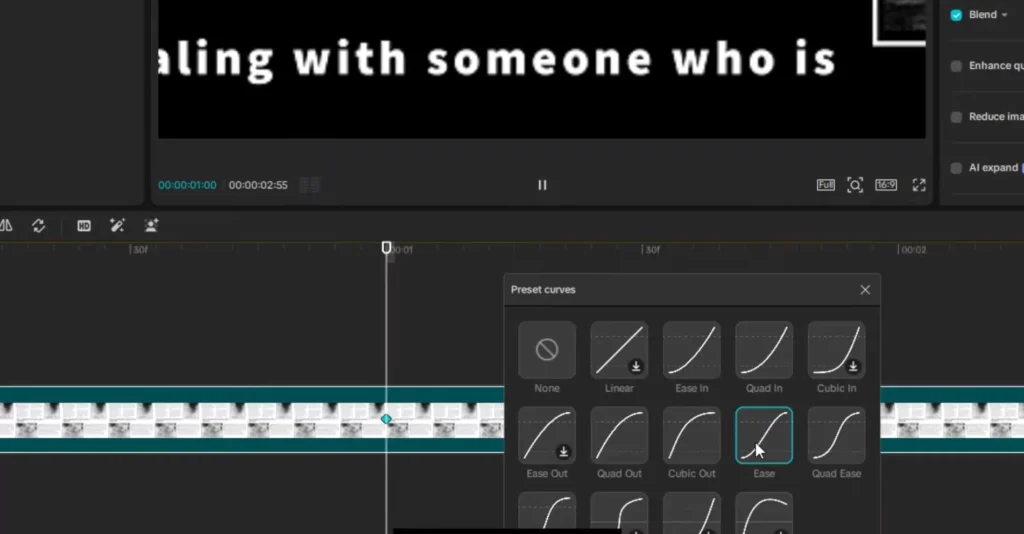Click the rotate icon in timeline toolbar
The image size is (1024, 534).
tap(39, 226)
